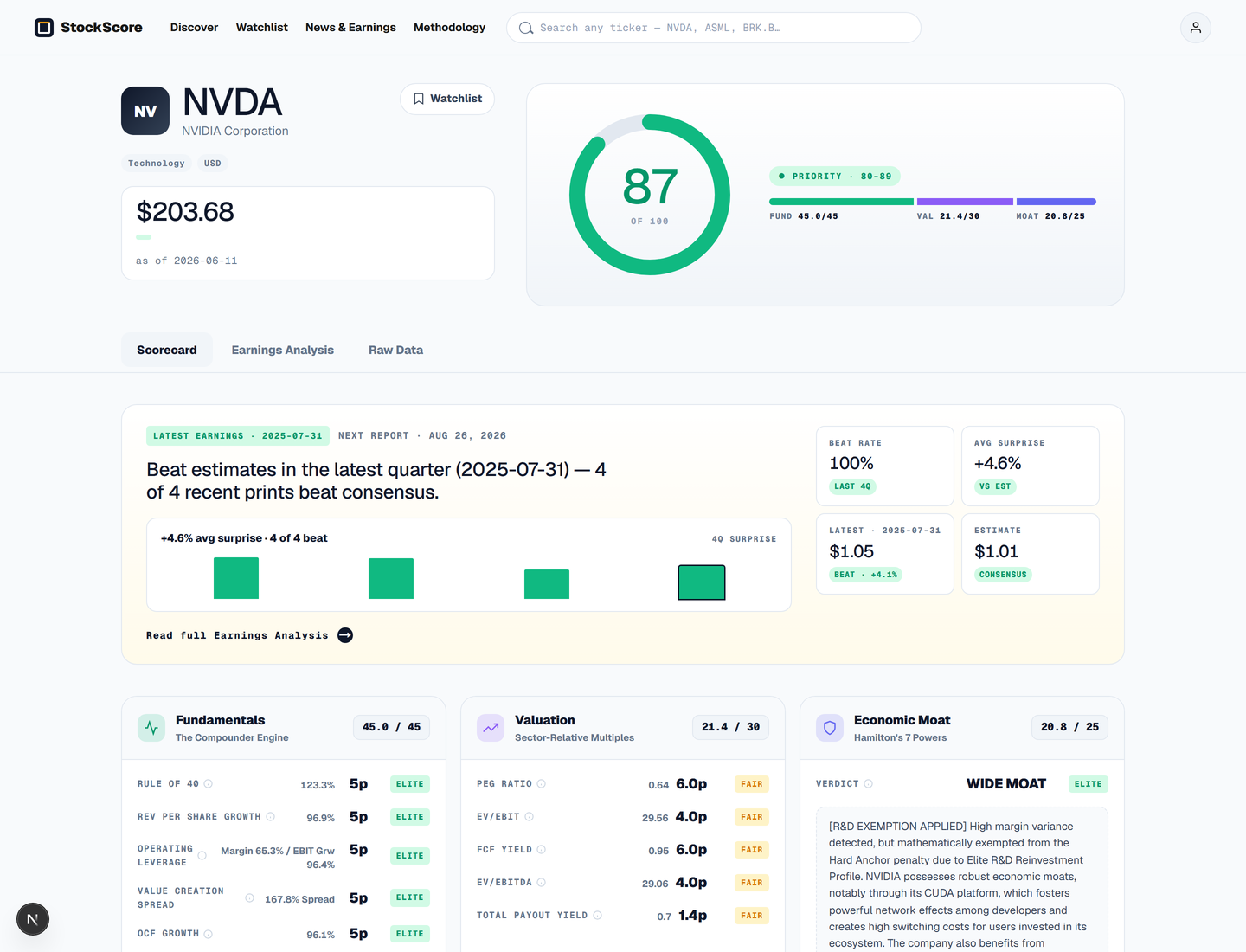Click the Next Report Aug 26, 2026 text
The width and height of the screenshot is (1246, 952).
(422, 436)
